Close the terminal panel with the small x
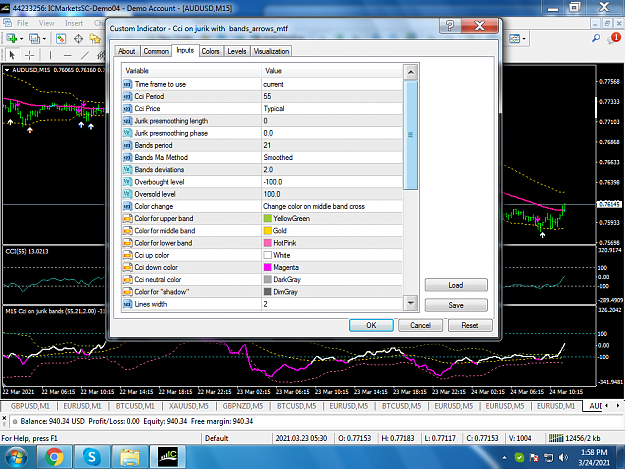Viewport: 625px width, 469px height. click(4, 418)
